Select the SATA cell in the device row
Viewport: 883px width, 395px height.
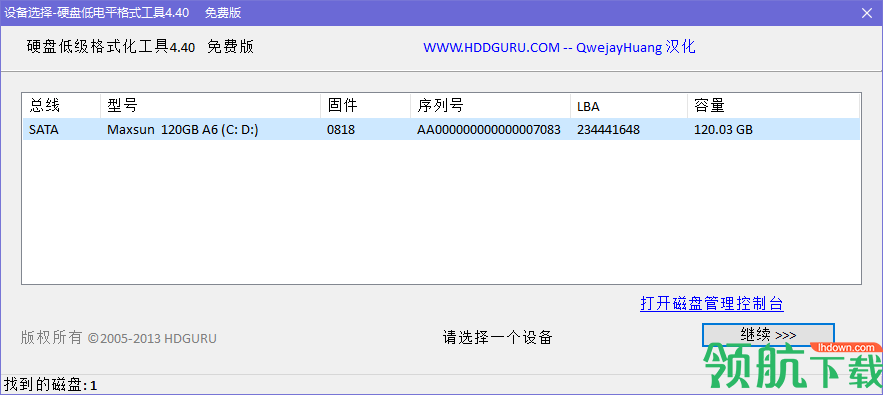click(x=44, y=130)
